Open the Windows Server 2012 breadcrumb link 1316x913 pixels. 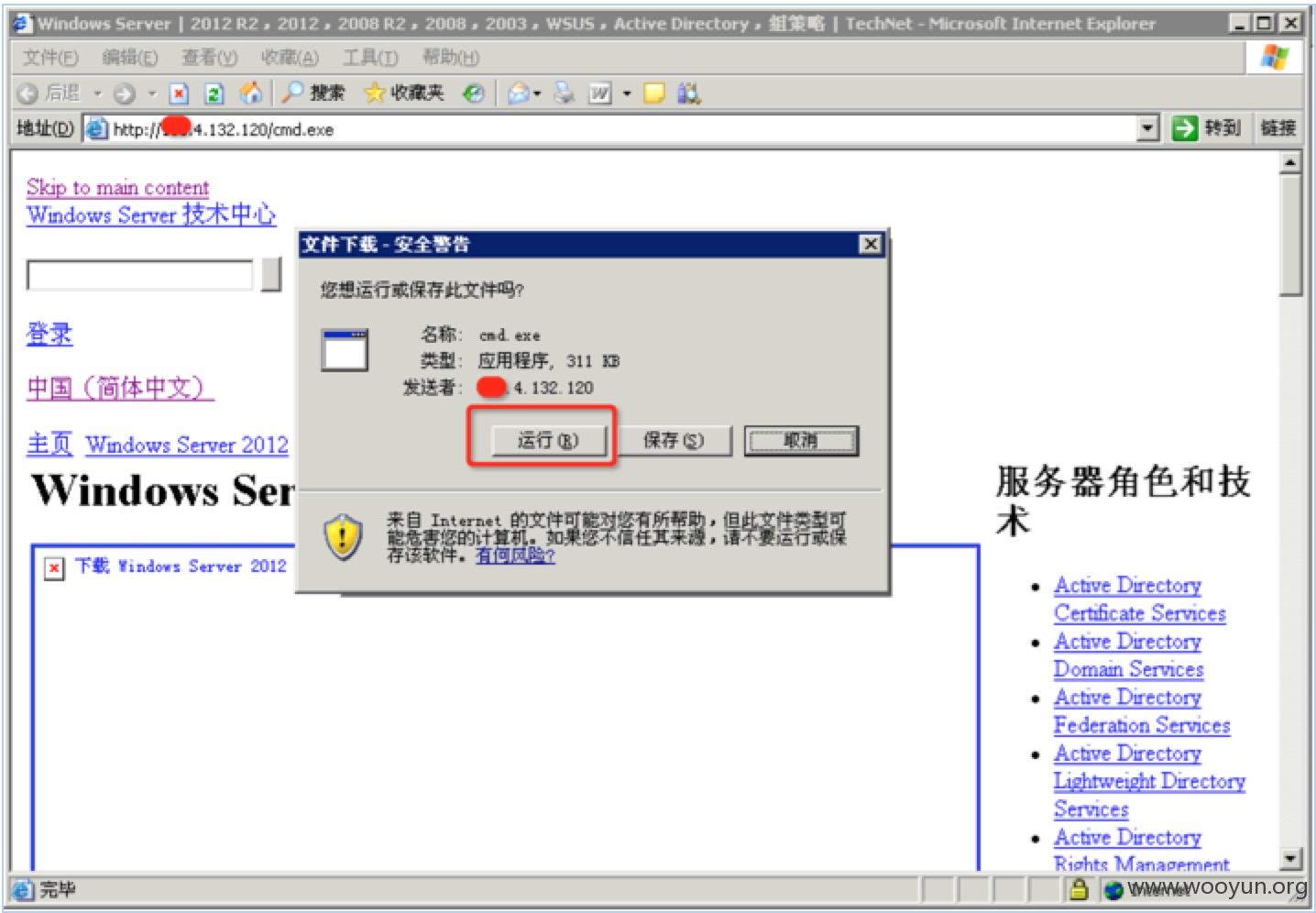click(x=187, y=445)
